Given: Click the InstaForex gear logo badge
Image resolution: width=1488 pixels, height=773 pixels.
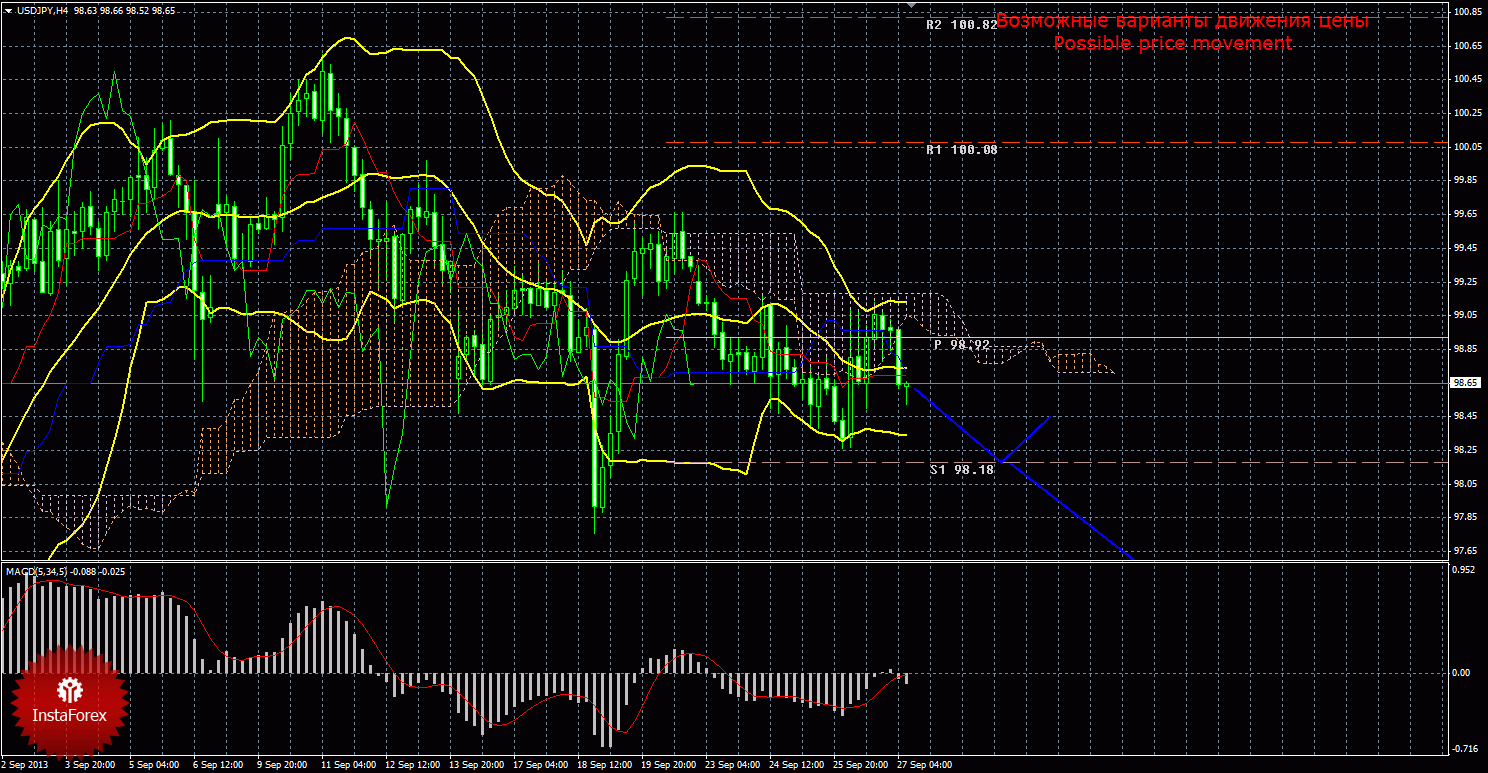Looking at the screenshot, I should click(70, 700).
